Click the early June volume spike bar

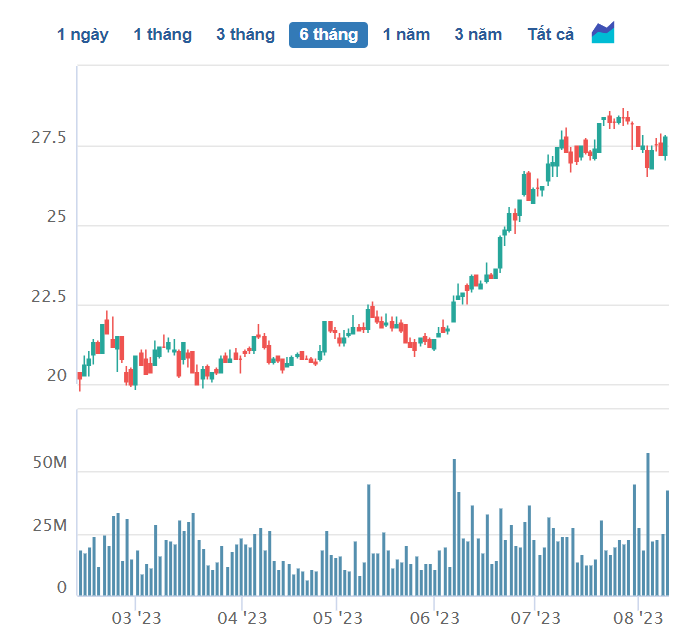pos(454,527)
